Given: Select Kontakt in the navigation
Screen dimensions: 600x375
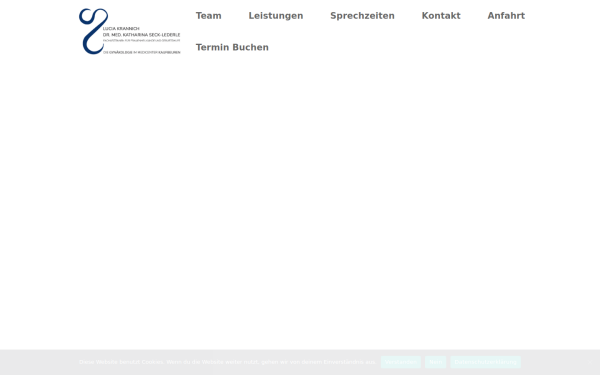Looking at the screenshot, I should [x=441, y=16].
